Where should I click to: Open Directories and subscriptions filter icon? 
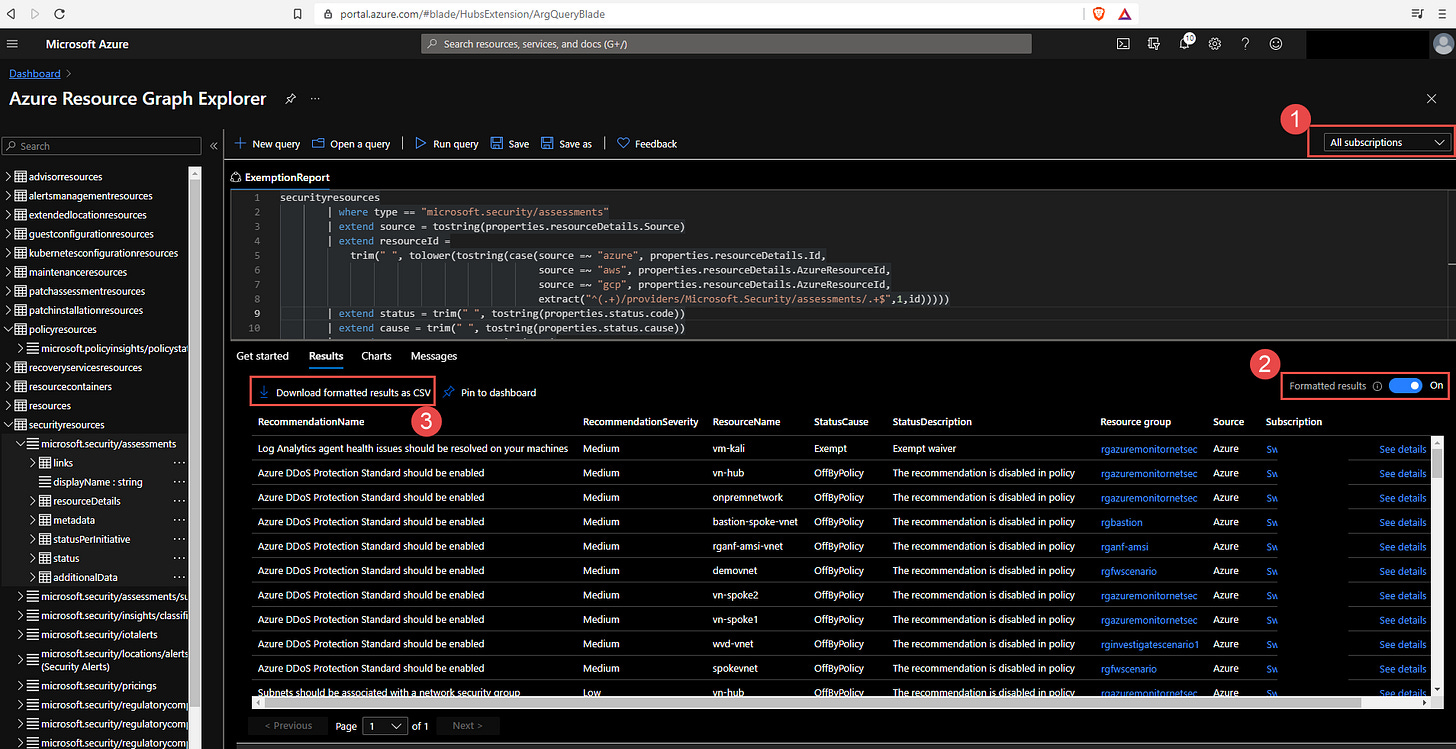[x=1154, y=44]
